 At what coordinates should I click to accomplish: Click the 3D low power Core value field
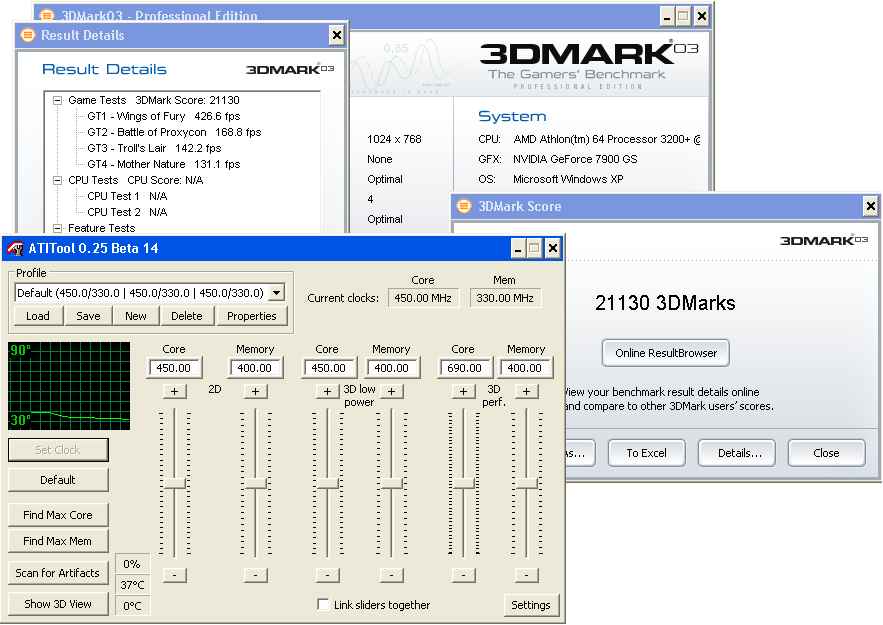[x=329, y=368]
